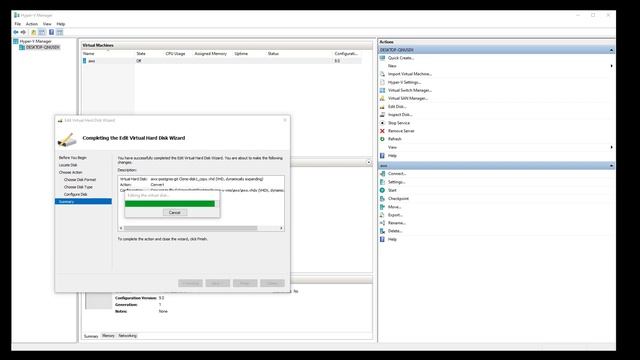
Task: Click the Hyper-V Settings icon
Action: 382,82
